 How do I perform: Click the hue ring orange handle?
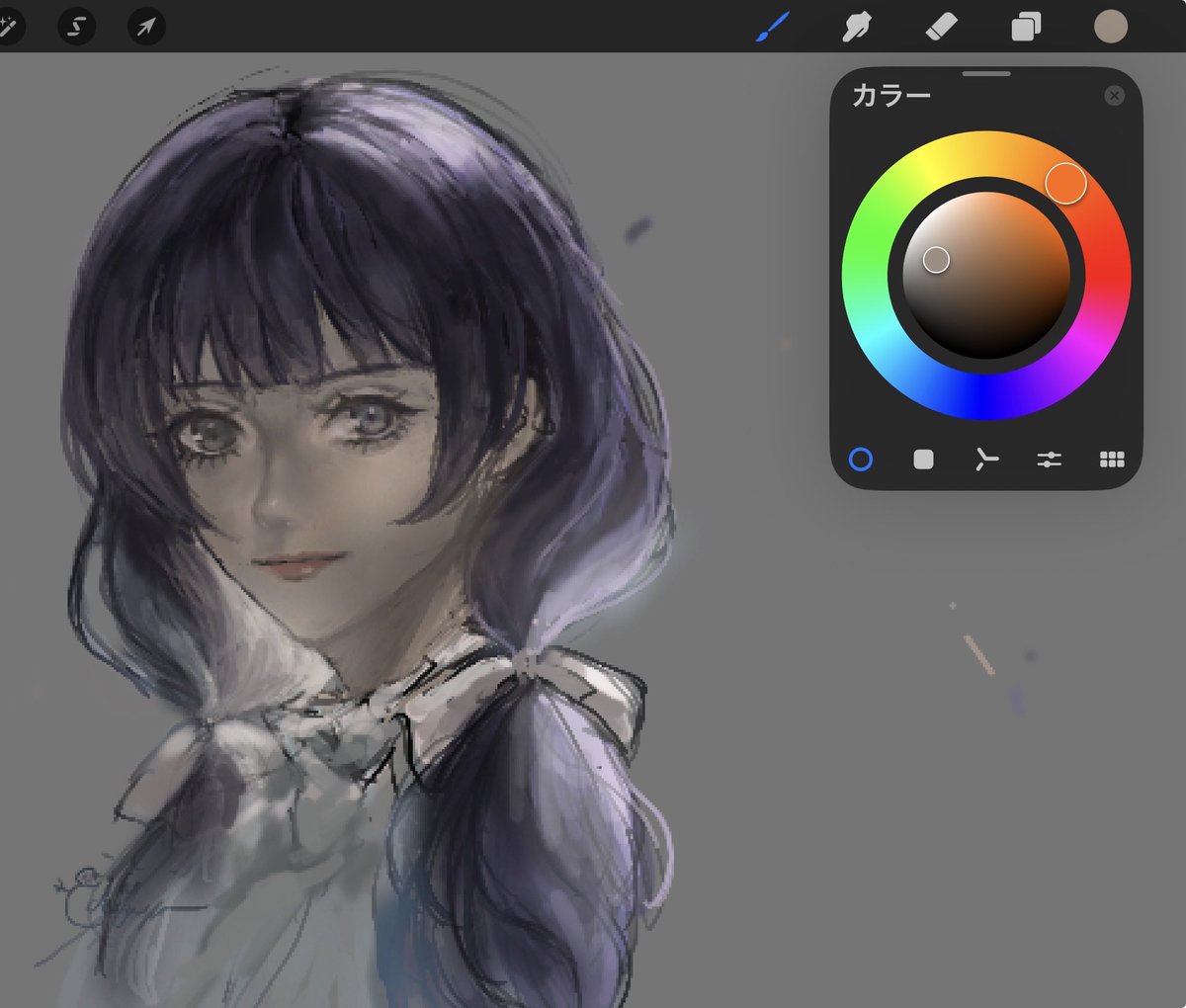tap(1065, 183)
